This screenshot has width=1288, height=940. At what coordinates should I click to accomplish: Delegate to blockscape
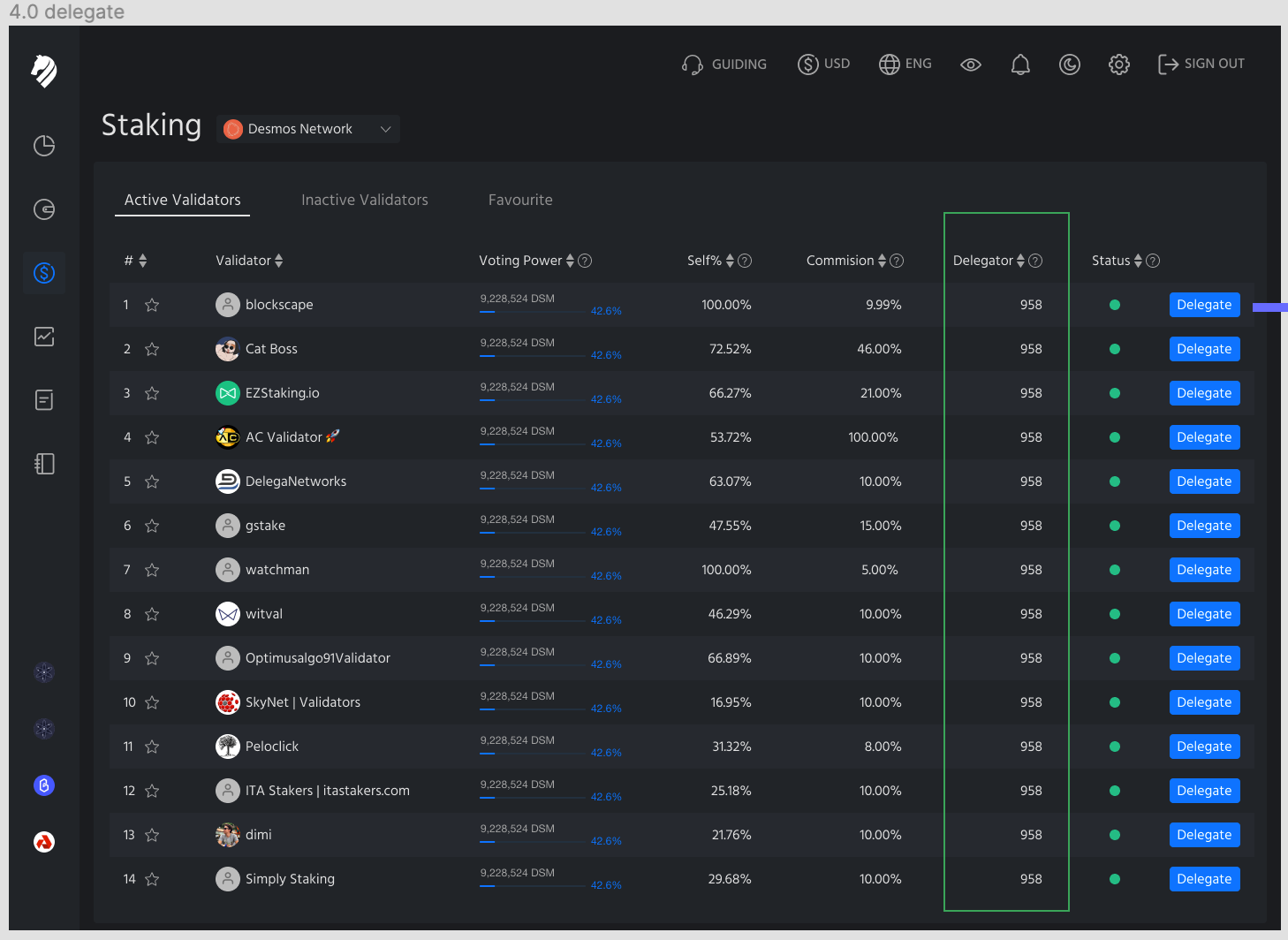[1204, 305]
